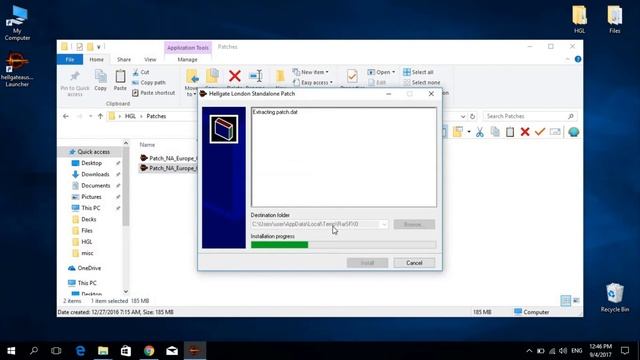Show hidden system tray icons
This screenshot has width=640, height=360.
pyautogui.click(x=529, y=351)
